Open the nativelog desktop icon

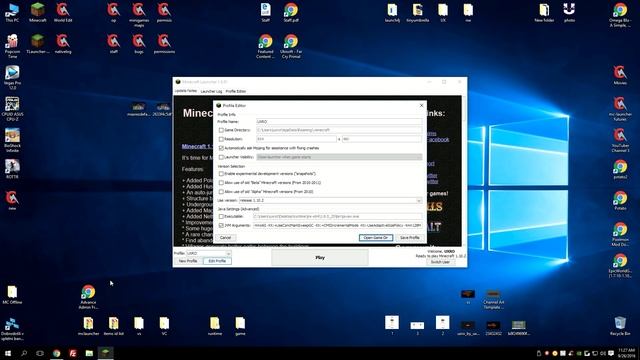click(x=63, y=44)
